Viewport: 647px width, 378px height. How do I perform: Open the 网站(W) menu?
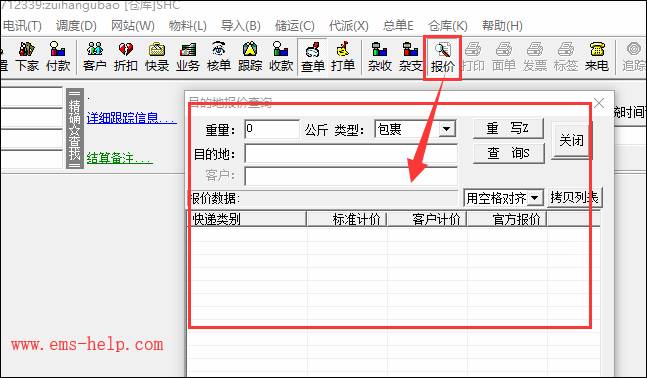coord(132,26)
